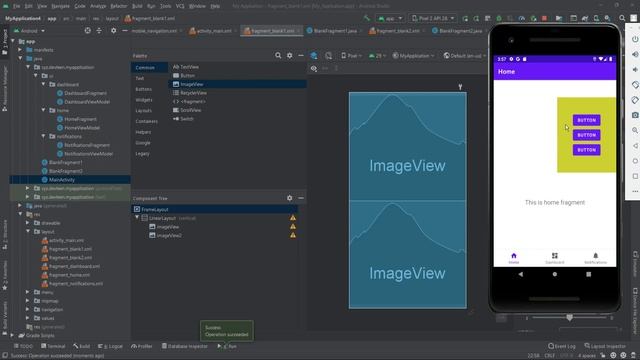Open API 29 version dropdown in design toolbar
The width and height of the screenshot is (640, 360).
377,56
